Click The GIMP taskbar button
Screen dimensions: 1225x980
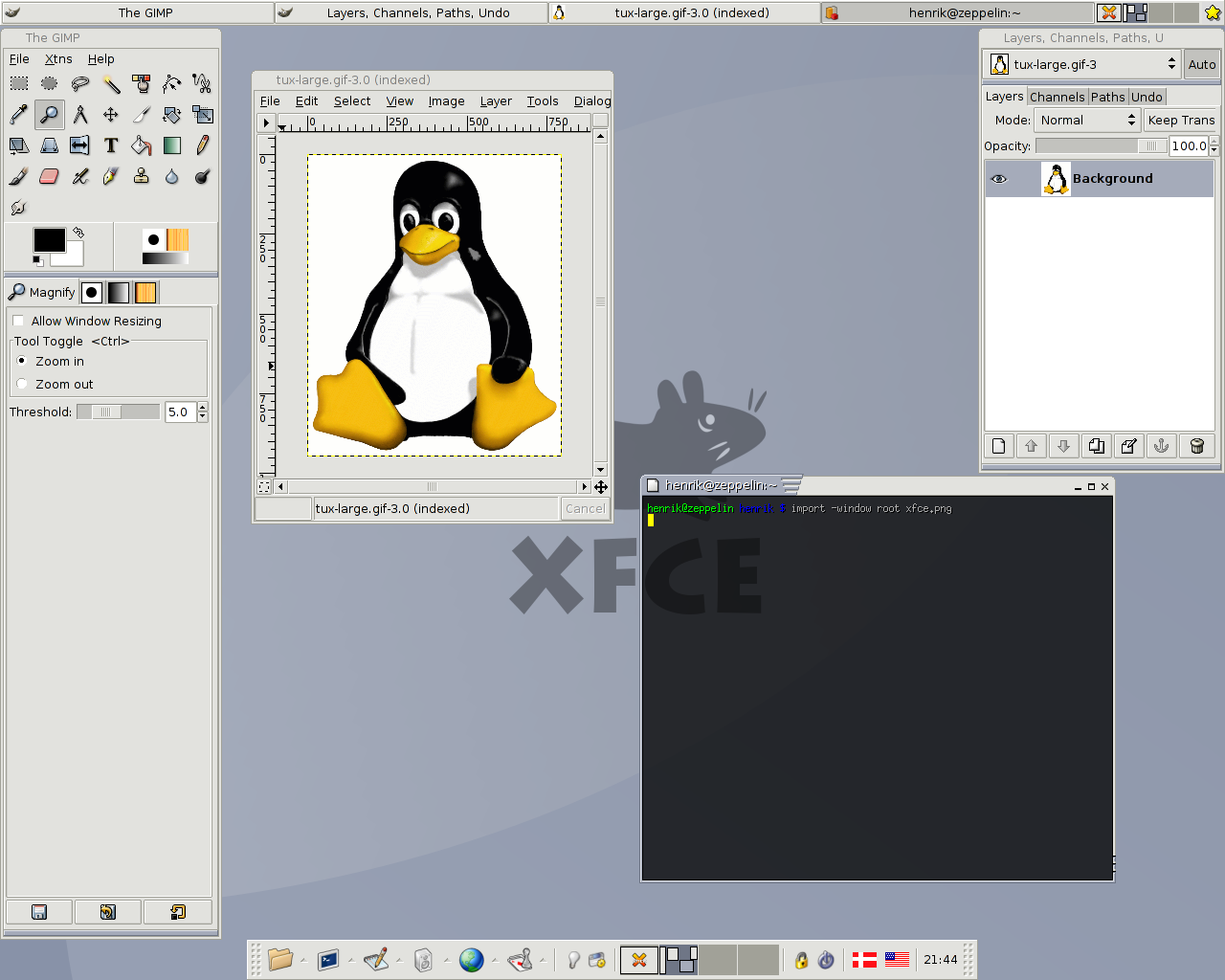(x=137, y=12)
